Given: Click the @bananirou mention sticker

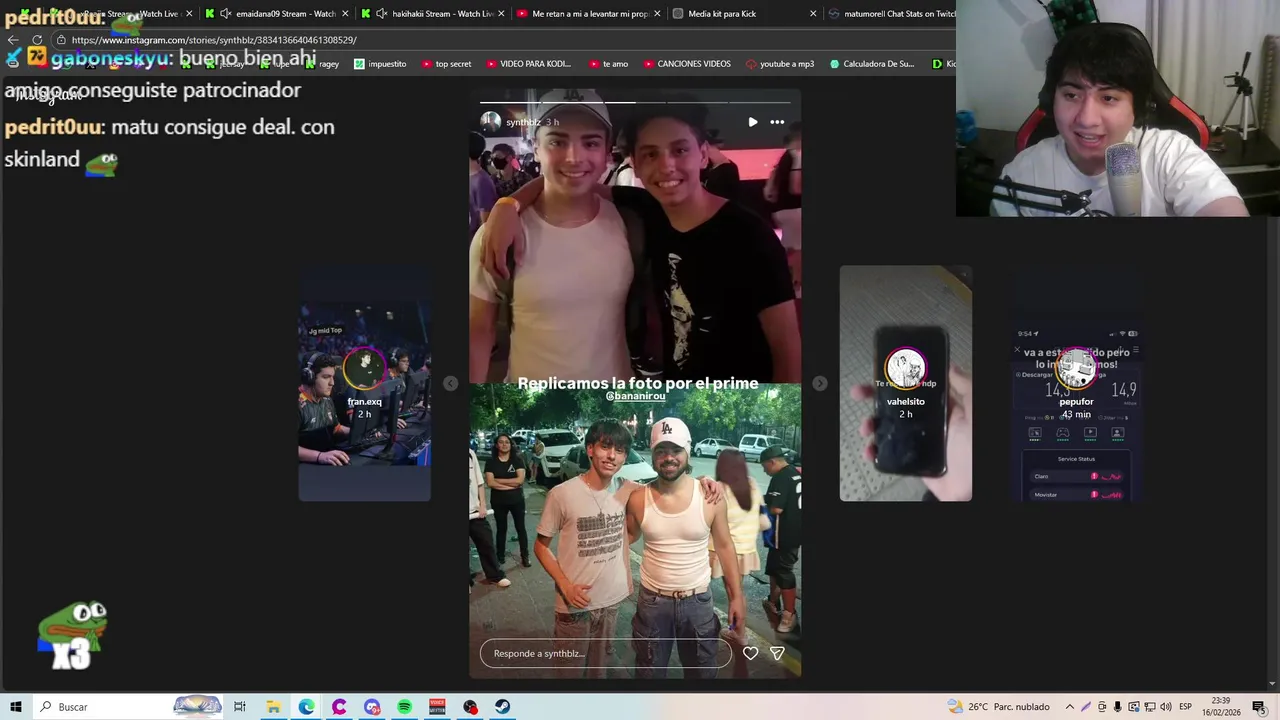Looking at the screenshot, I should 635,396.
